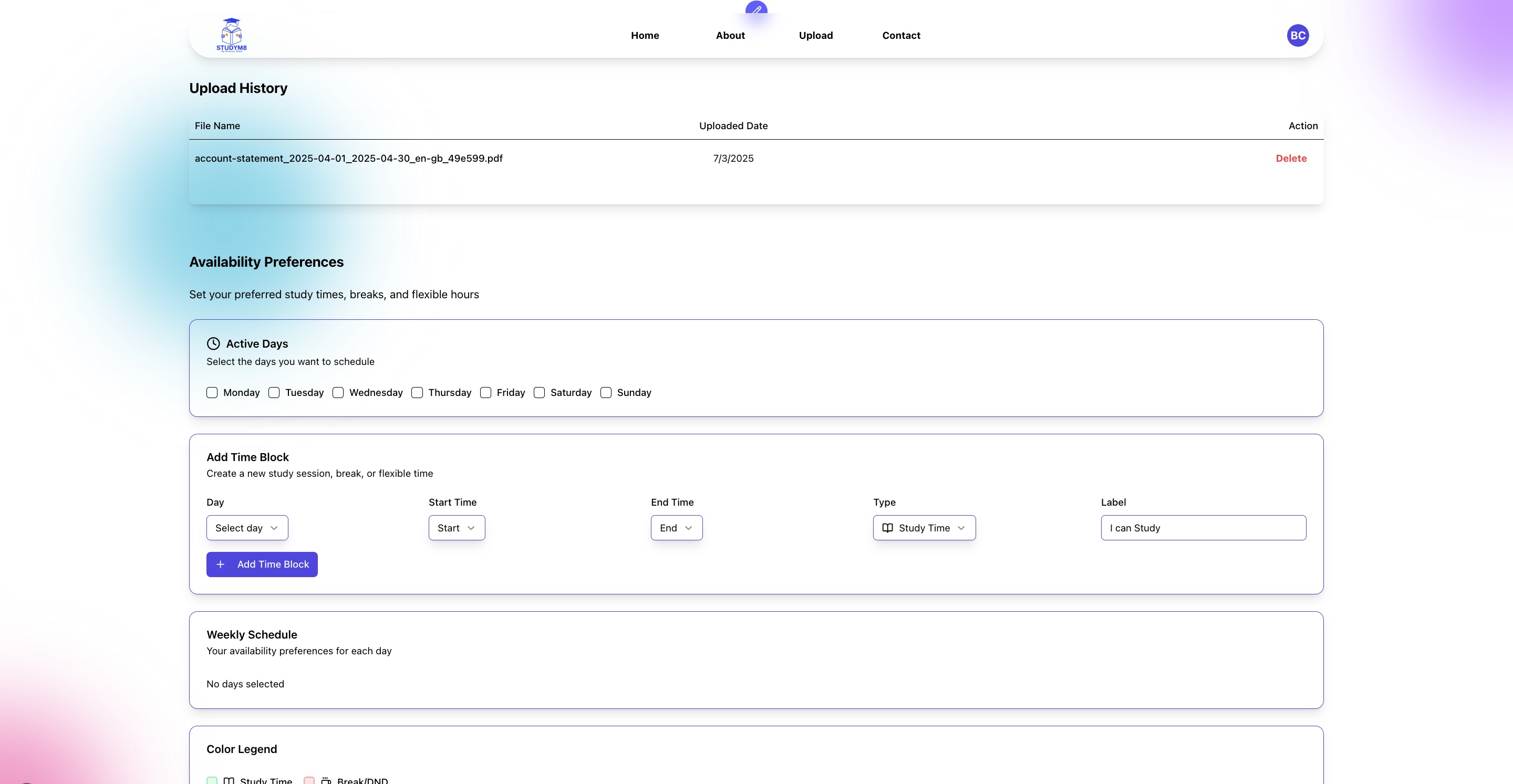Click the uploaded date 7/3/2025
Screen dimensions: 1513x784
[733, 158]
